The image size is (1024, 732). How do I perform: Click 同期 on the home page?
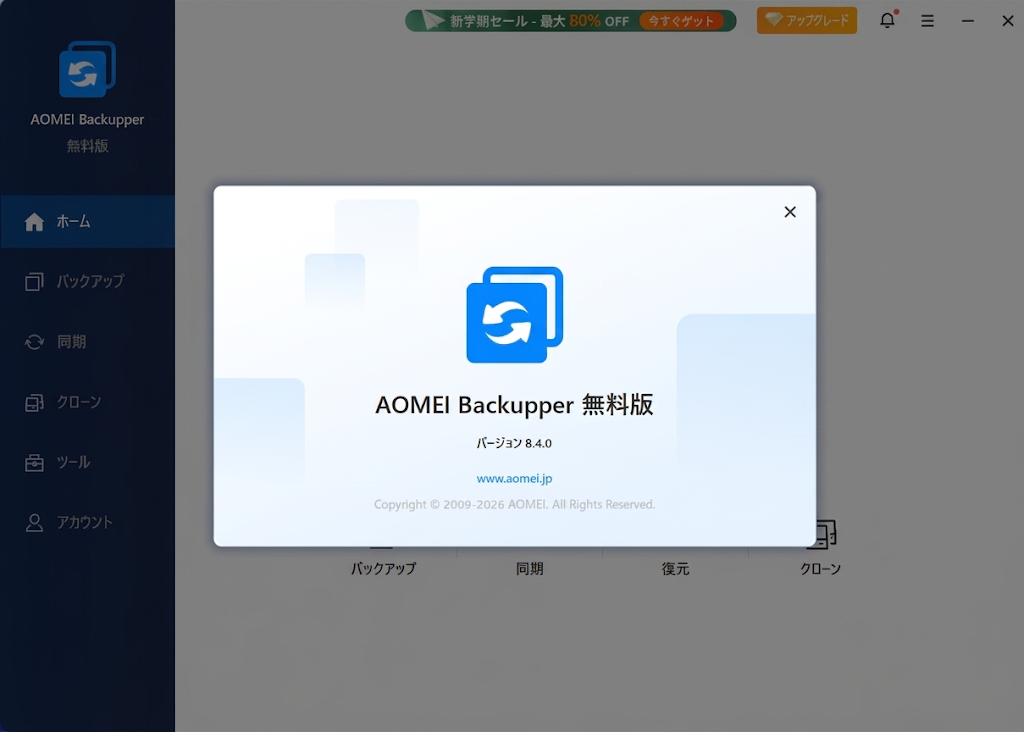[x=530, y=569]
